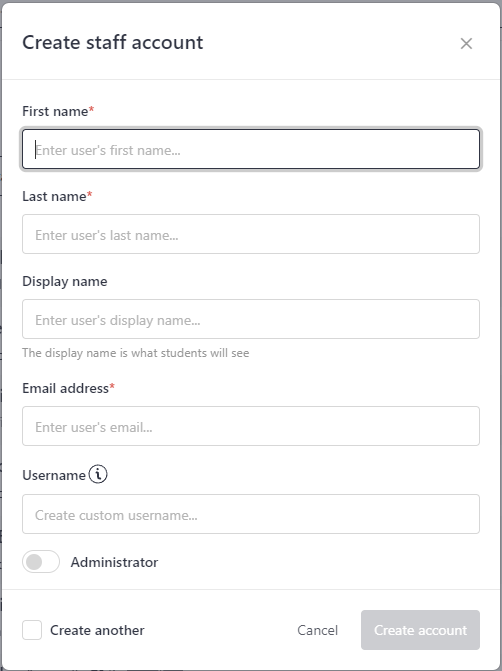Click the Display name label

pyautogui.click(x=65, y=282)
